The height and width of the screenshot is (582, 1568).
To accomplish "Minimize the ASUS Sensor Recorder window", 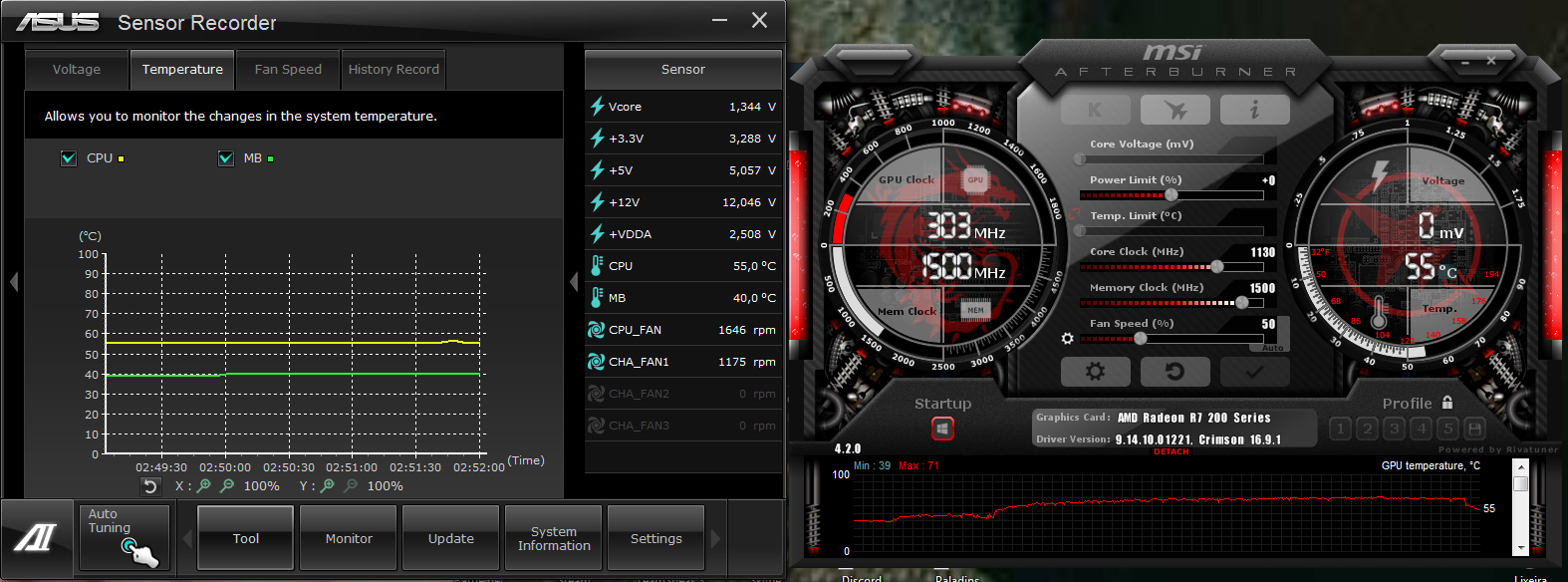I will 720,20.
